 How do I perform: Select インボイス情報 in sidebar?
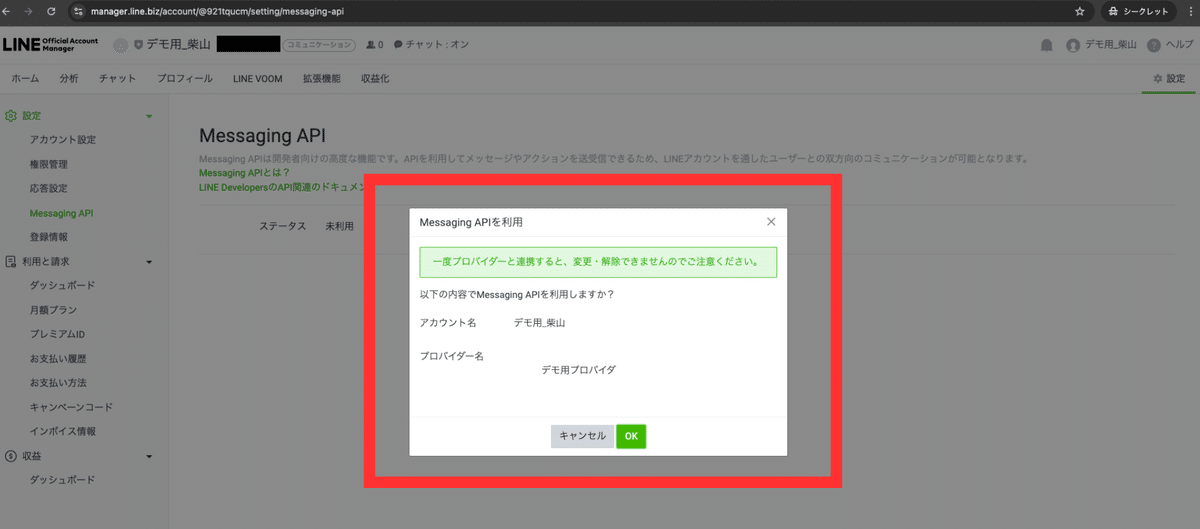[63, 431]
